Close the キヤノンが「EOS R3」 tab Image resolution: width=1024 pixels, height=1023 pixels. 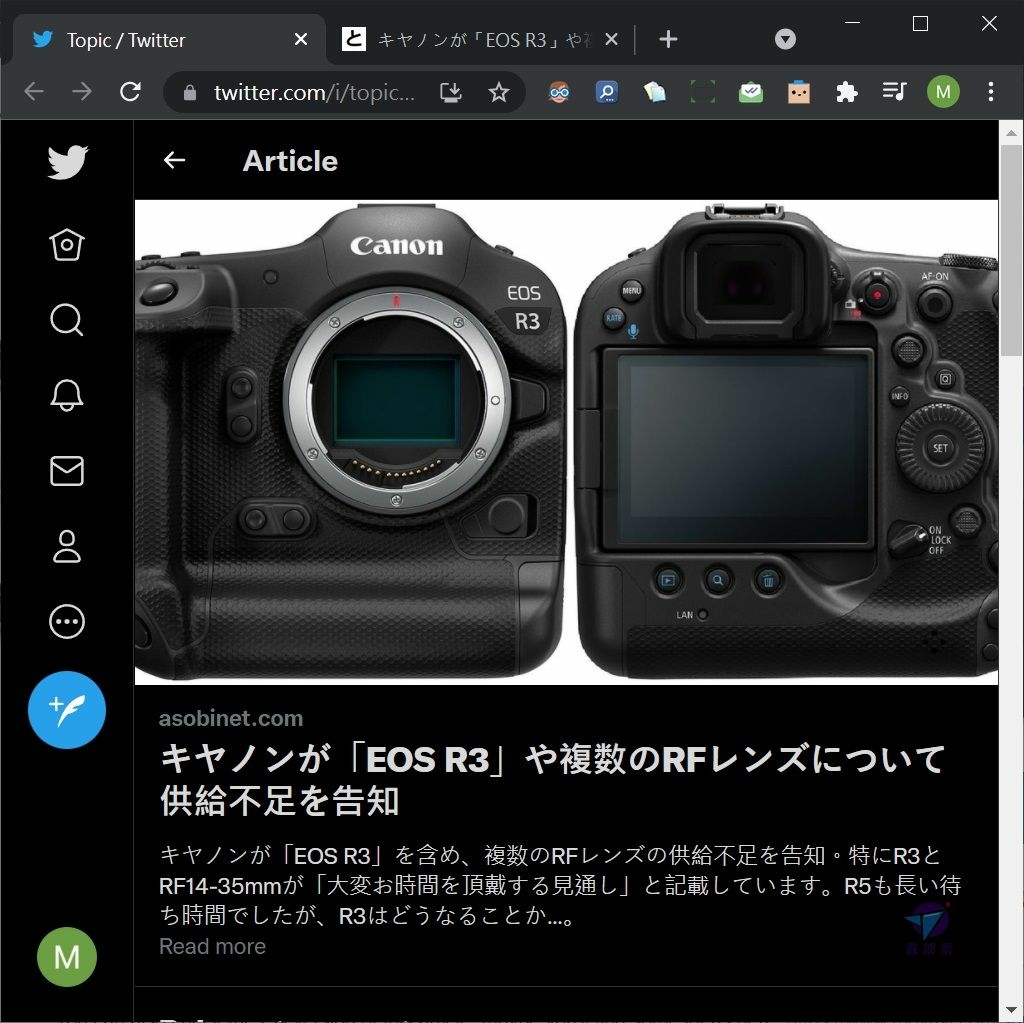611,40
